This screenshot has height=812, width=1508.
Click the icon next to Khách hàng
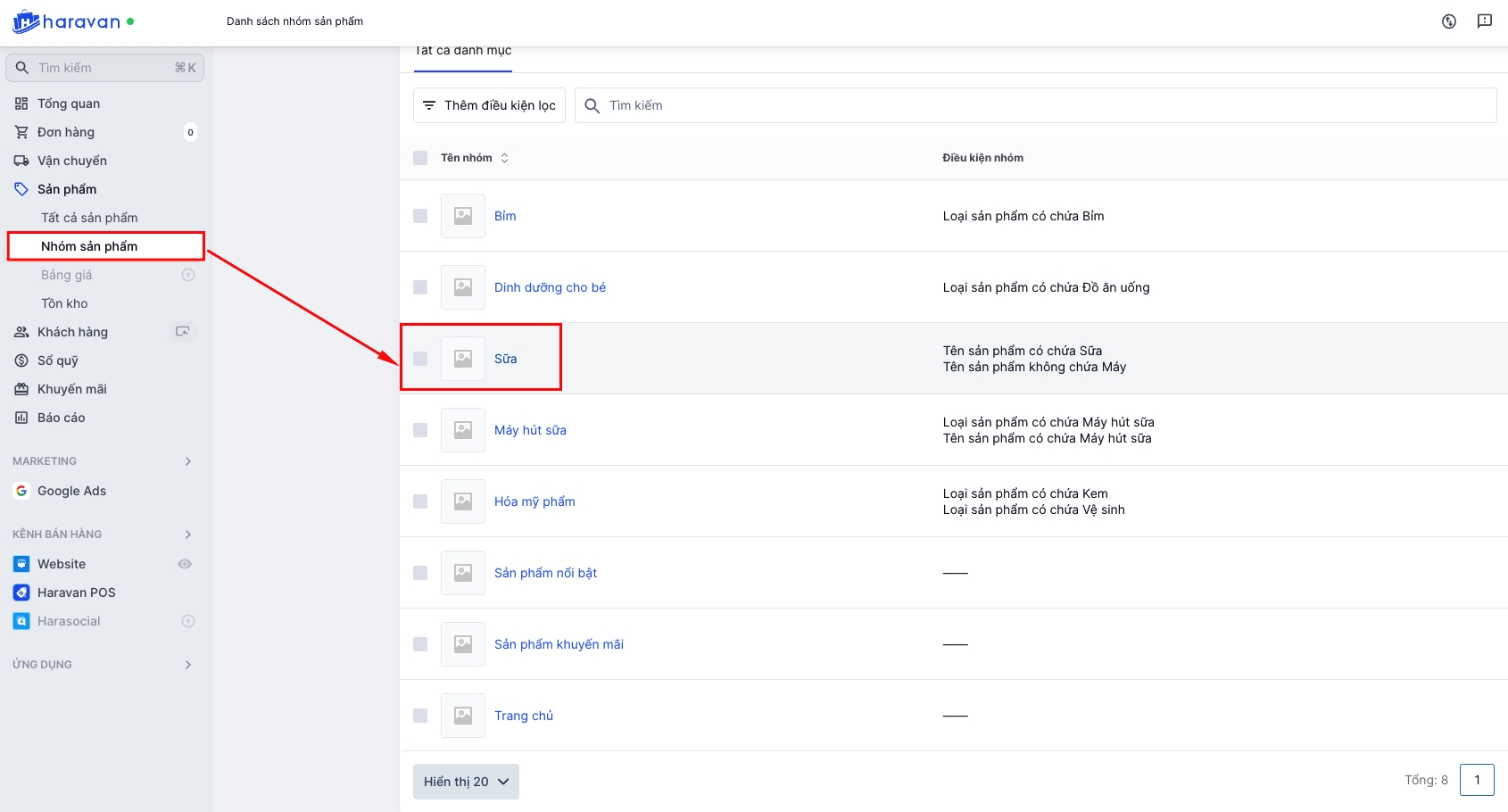tap(183, 332)
